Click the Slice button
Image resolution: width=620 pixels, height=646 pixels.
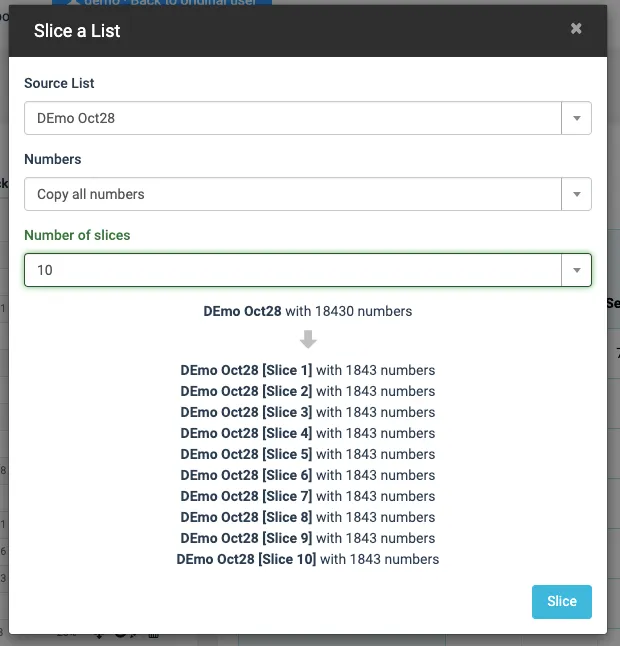[x=562, y=602]
